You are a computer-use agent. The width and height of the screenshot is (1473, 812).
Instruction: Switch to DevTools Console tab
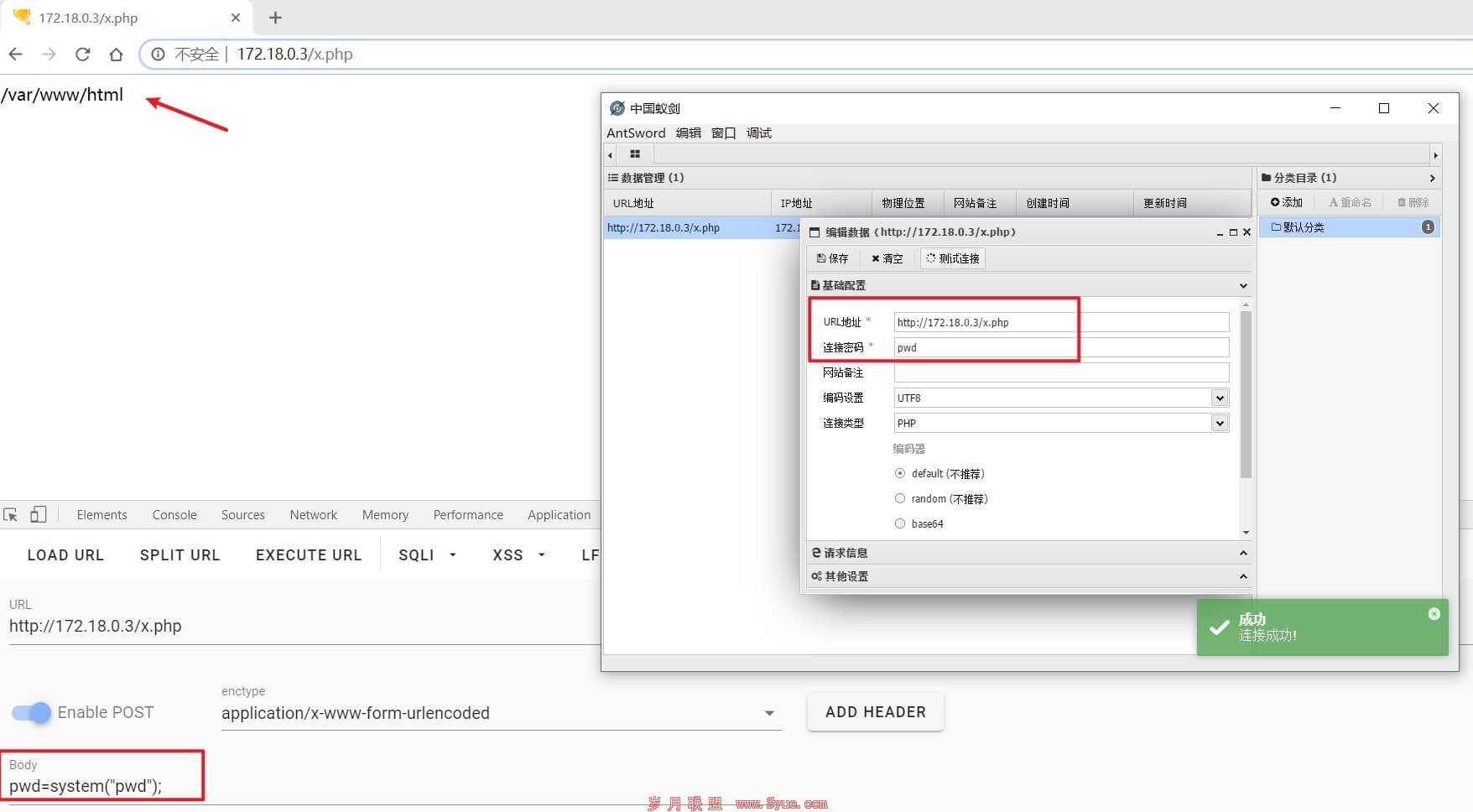pyautogui.click(x=174, y=515)
